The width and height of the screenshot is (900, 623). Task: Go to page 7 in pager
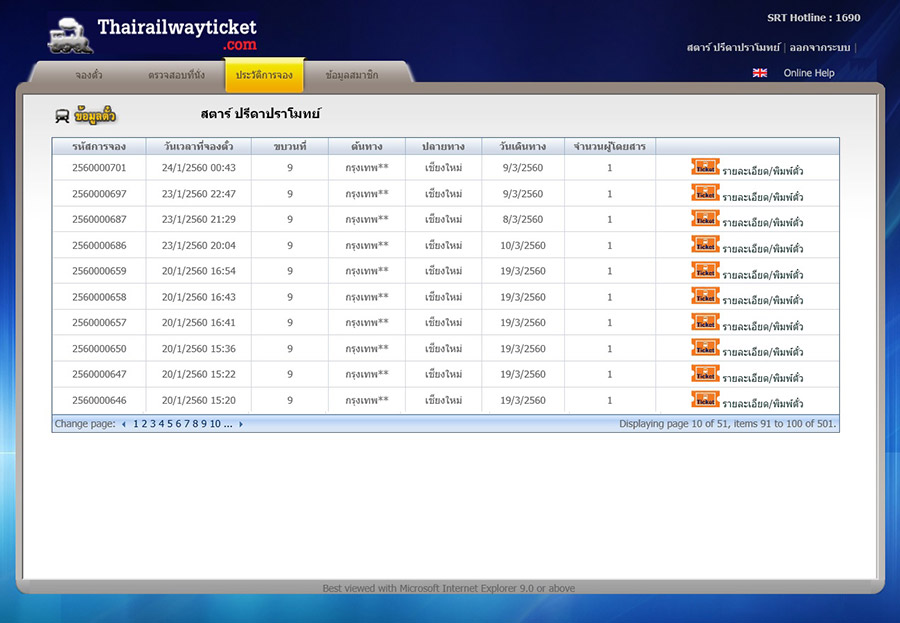tap(187, 424)
